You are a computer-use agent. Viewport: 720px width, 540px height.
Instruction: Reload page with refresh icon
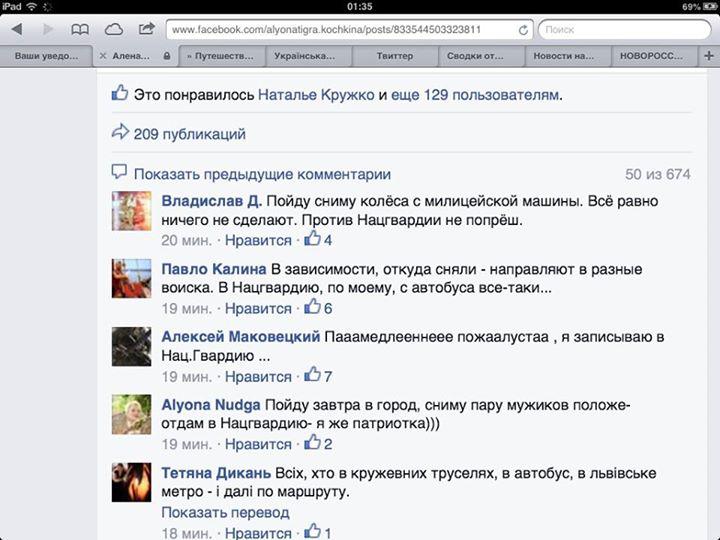click(523, 30)
